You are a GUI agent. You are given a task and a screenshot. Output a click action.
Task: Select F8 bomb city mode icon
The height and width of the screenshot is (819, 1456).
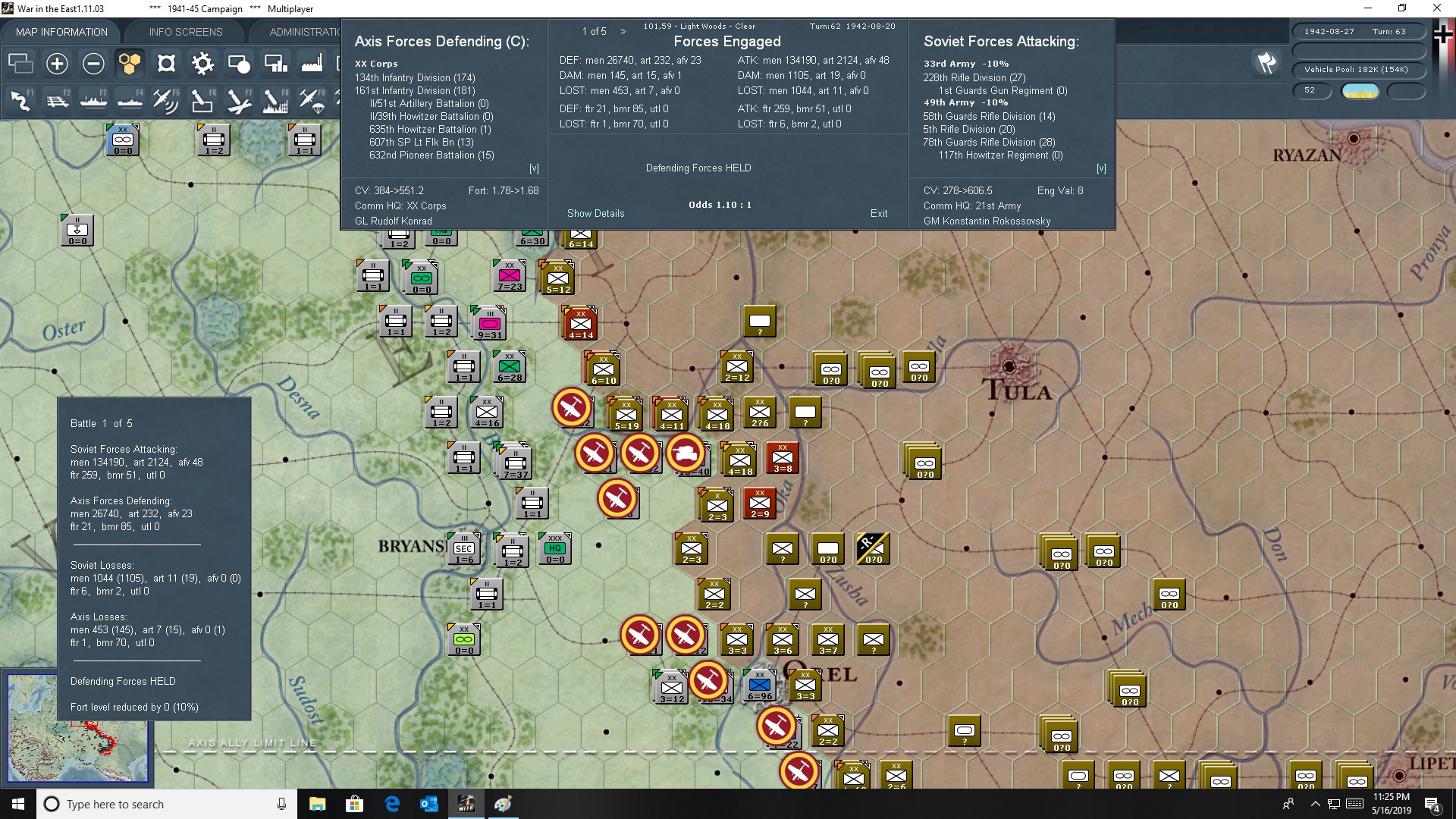275,100
